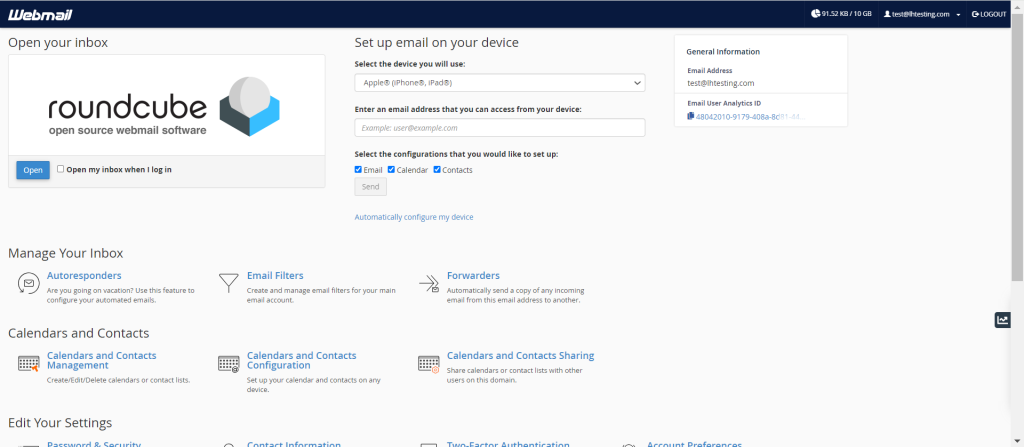Click Calendars and Contacts Configuration icon
This screenshot has height=447, width=1024.
click(x=228, y=363)
